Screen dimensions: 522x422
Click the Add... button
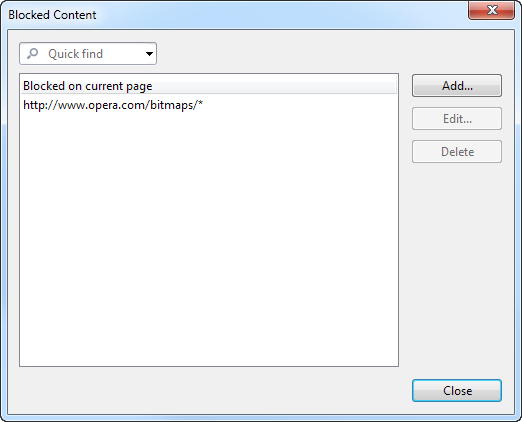[457, 86]
